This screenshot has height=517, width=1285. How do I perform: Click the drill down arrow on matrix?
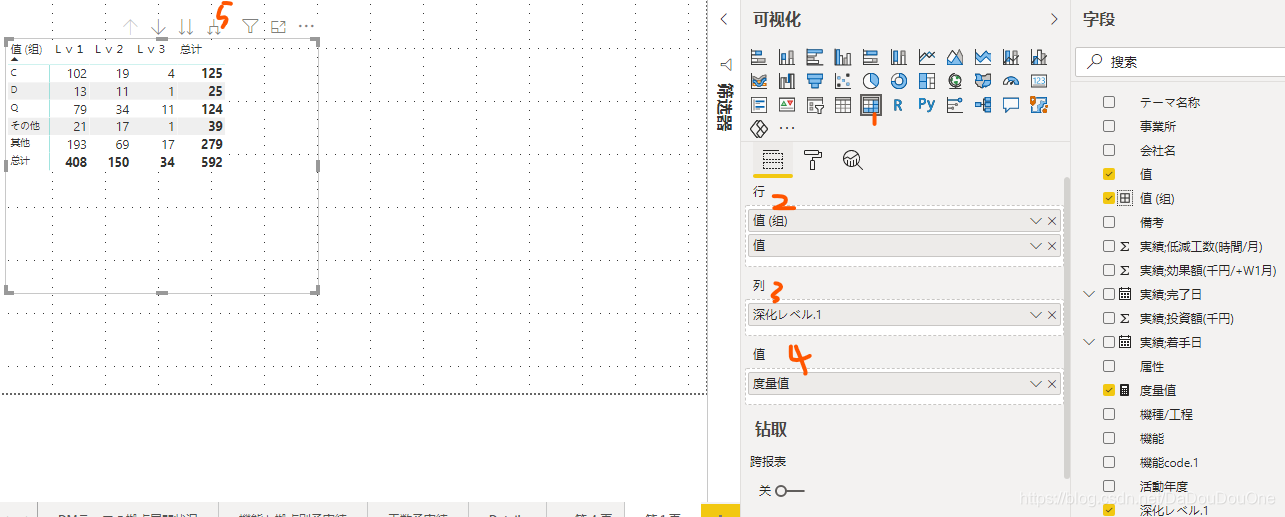point(158,27)
